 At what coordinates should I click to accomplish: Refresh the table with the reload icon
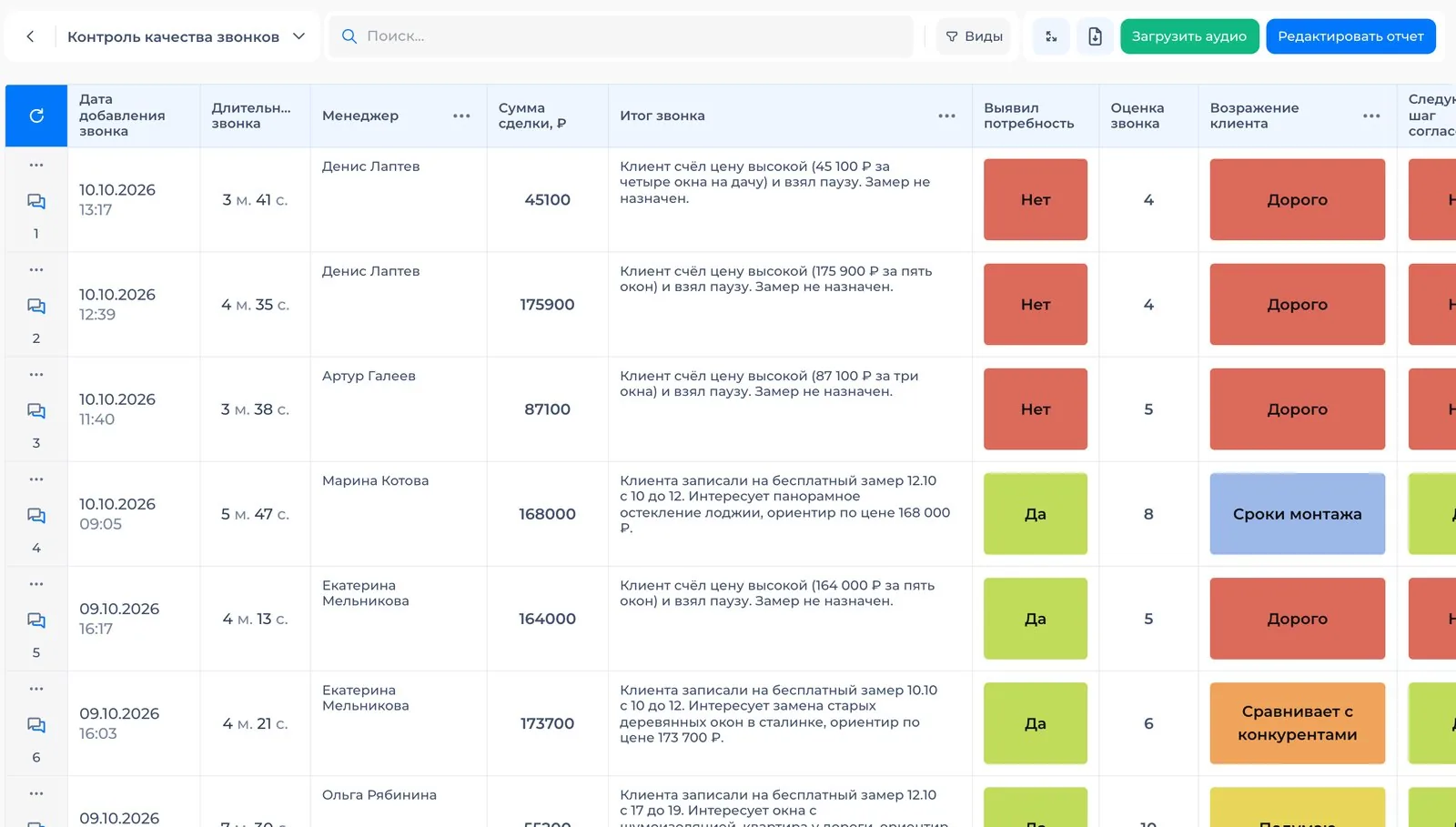click(x=36, y=116)
